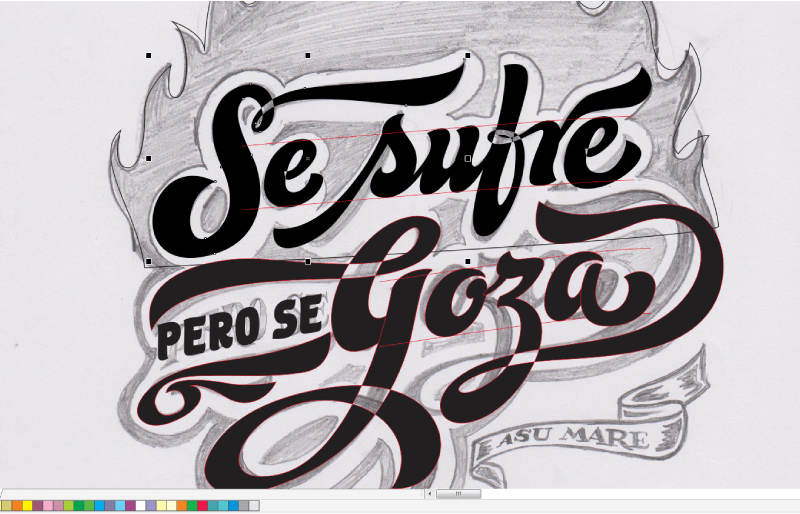Choose the magenta purple palette swatch
The image size is (800, 514).
[x=130, y=506]
